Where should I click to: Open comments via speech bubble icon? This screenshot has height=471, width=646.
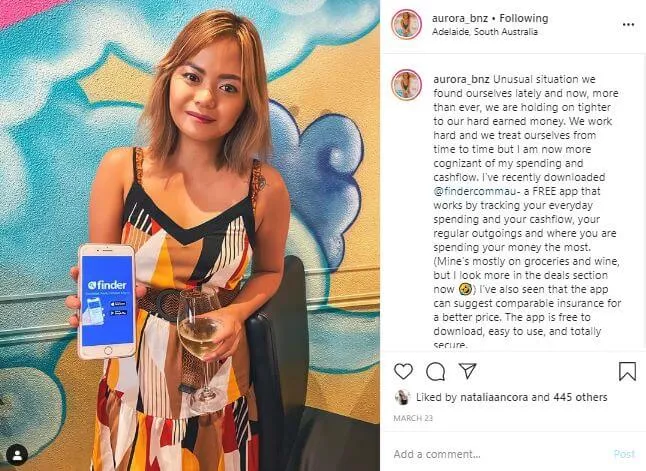coord(435,372)
